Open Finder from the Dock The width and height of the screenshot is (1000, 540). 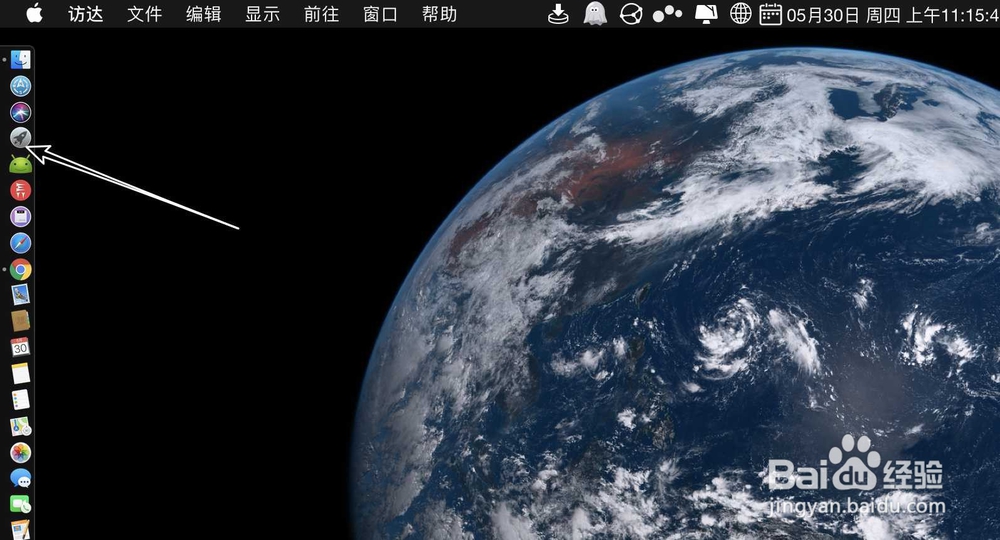[x=20, y=60]
